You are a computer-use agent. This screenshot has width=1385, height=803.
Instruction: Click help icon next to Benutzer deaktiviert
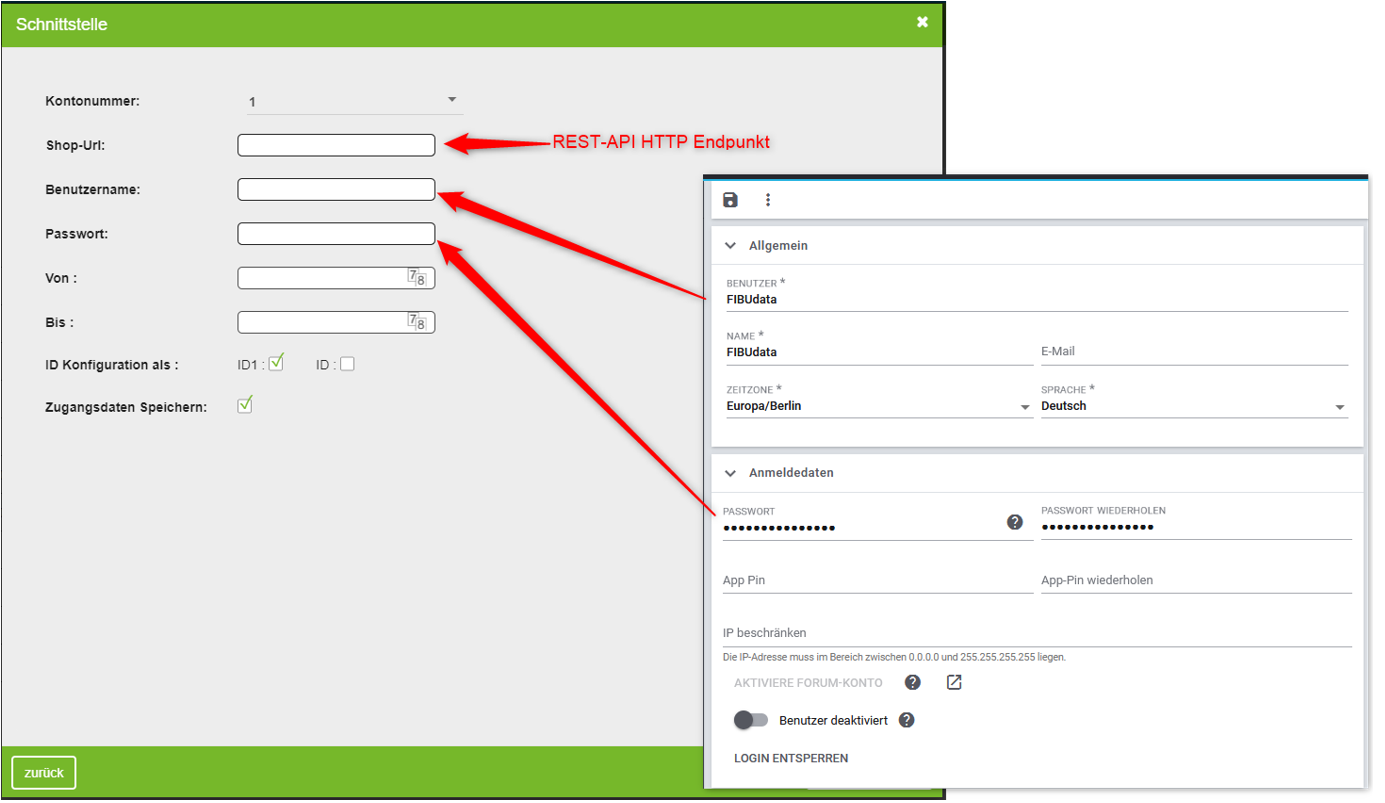pyautogui.click(x=907, y=720)
